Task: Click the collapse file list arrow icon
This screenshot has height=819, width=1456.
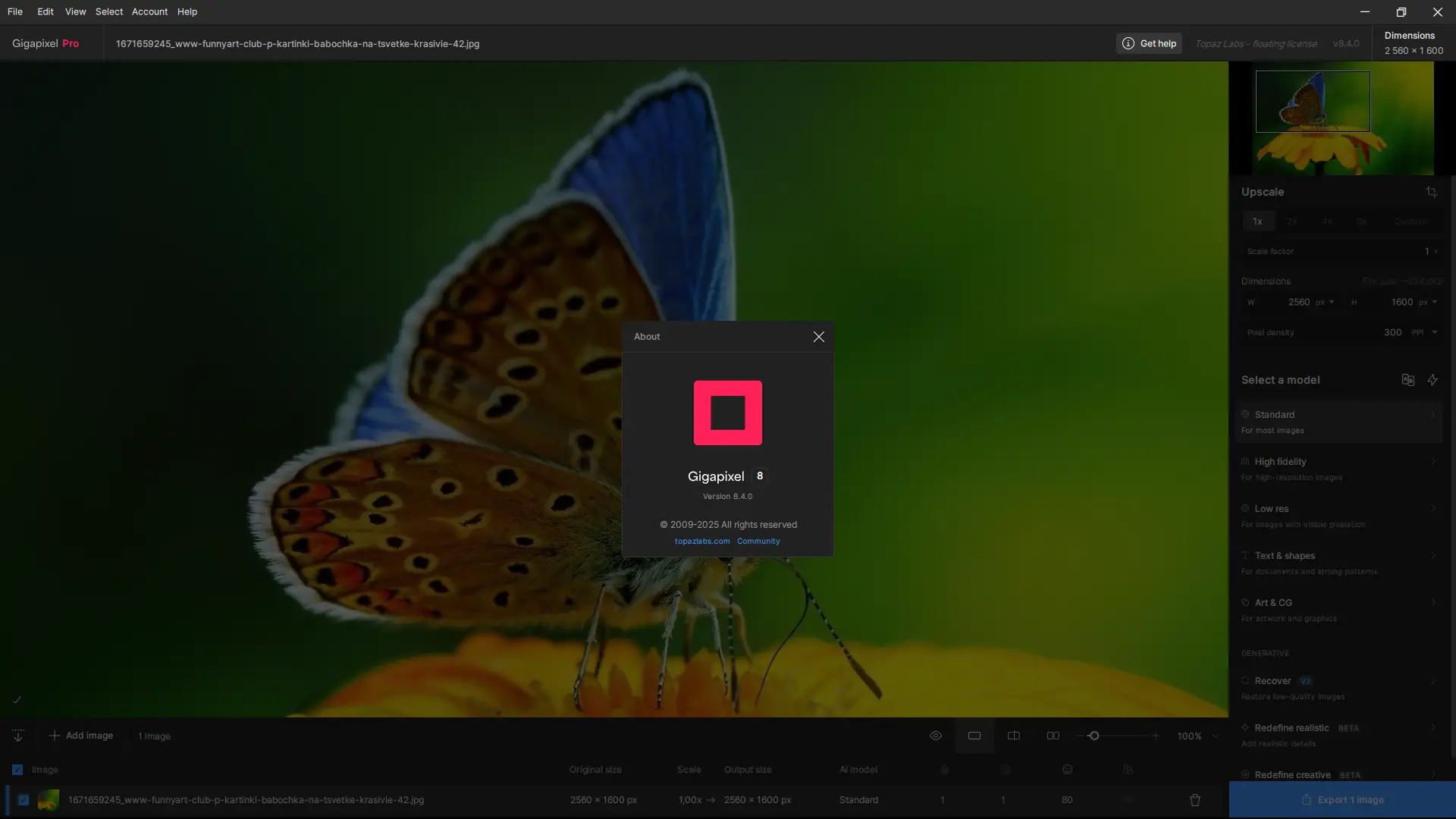Action: (x=18, y=736)
